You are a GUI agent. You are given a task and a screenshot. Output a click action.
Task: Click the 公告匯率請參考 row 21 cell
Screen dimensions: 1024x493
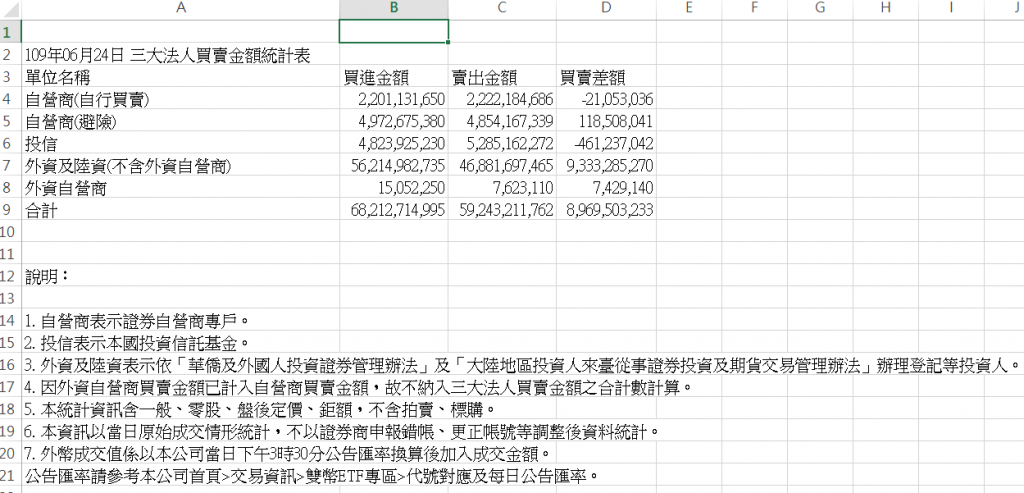(x=312, y=475)
